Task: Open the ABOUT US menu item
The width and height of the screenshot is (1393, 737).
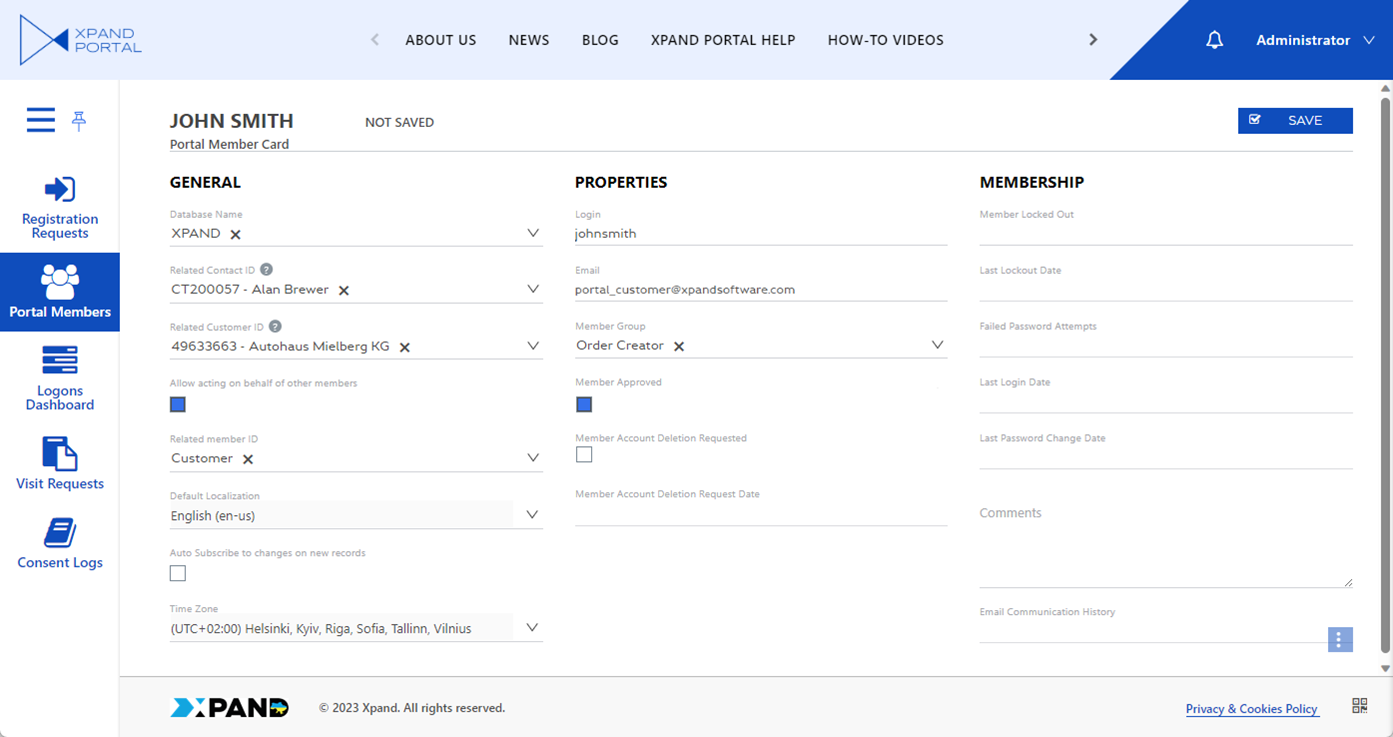Action: [440, 40]
